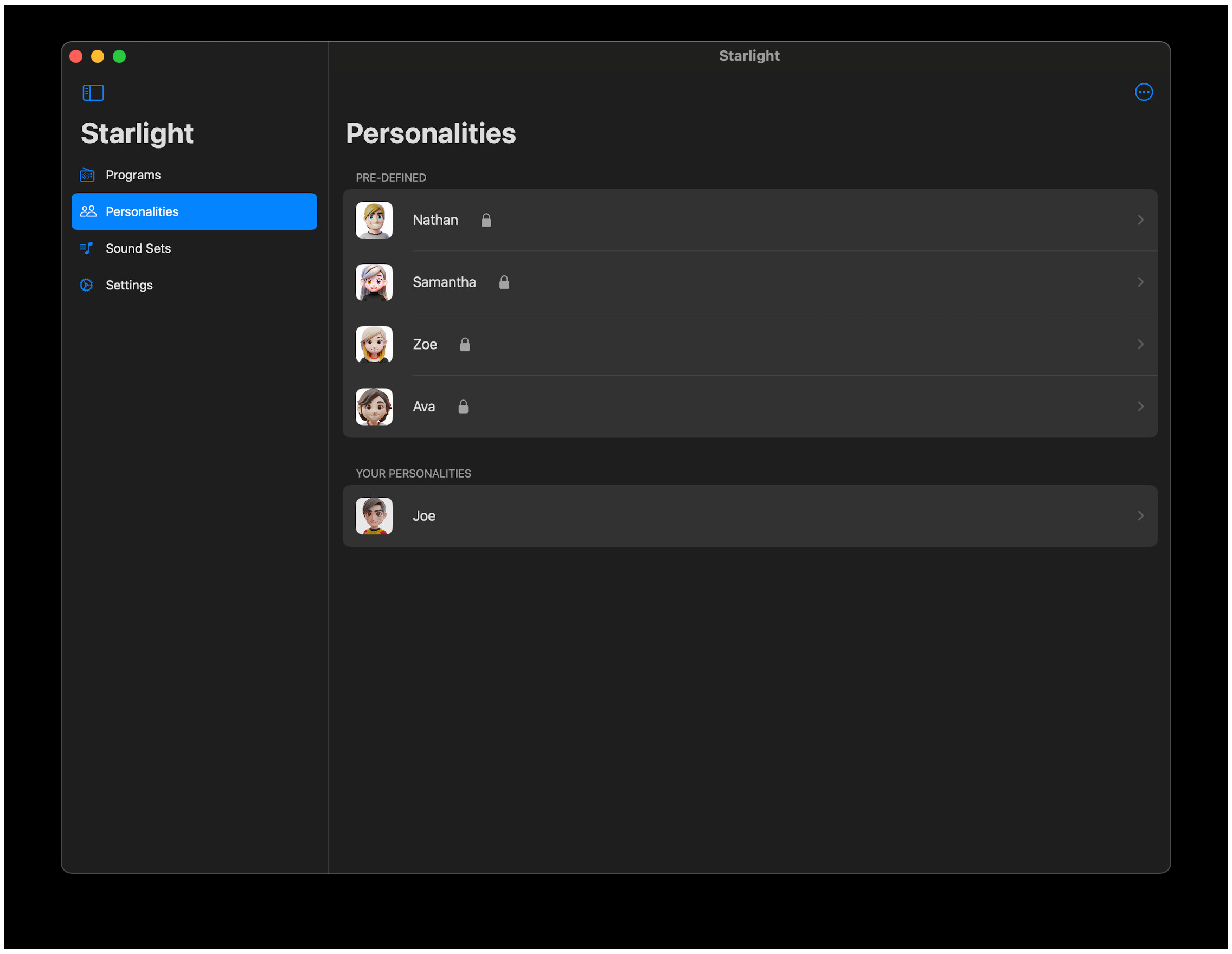Toggle the sidebar visibility icon
Image resolution: width=1232 pixels, height=954 pixels.
93,93
